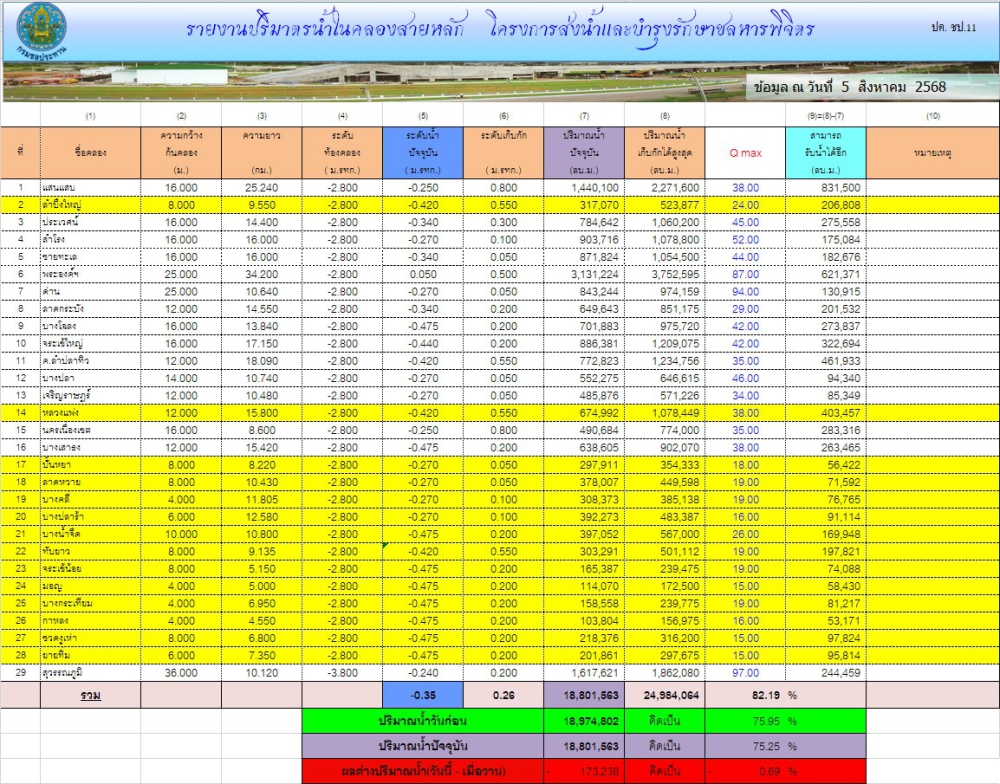Click the blue 'ระดับน้ำ ปัจจุบัน' column header
Viewport: 1000px width, 784px height.
click(x=423, y=152)
